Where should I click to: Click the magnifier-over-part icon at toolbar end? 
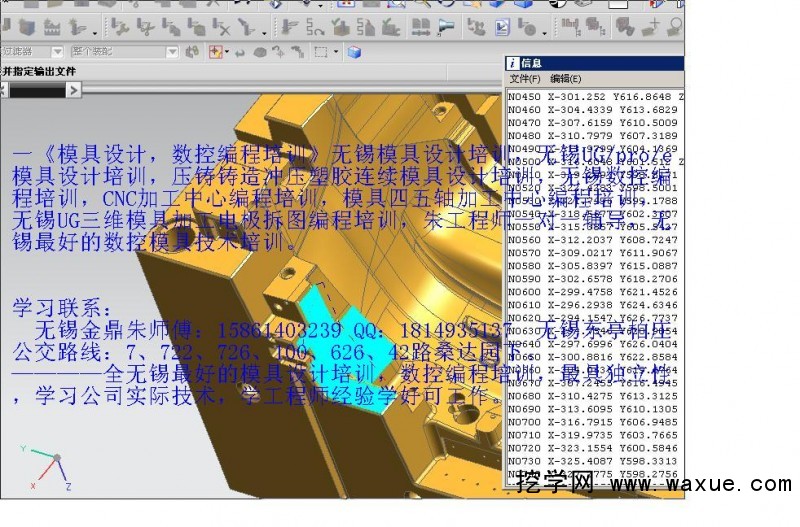pyautogui.click(x=675, y=27)
